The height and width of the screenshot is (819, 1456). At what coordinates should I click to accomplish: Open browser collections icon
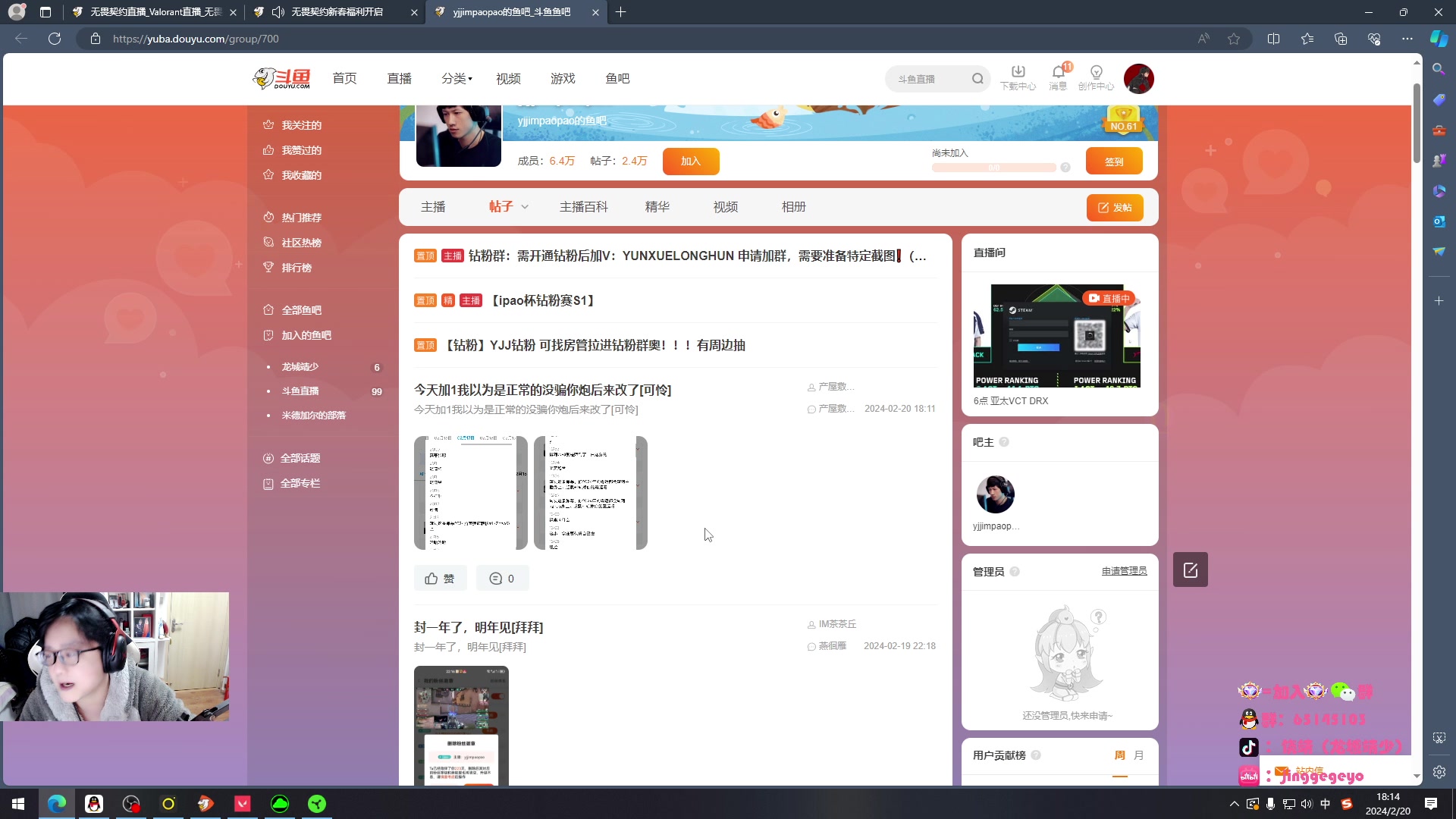1341,39
